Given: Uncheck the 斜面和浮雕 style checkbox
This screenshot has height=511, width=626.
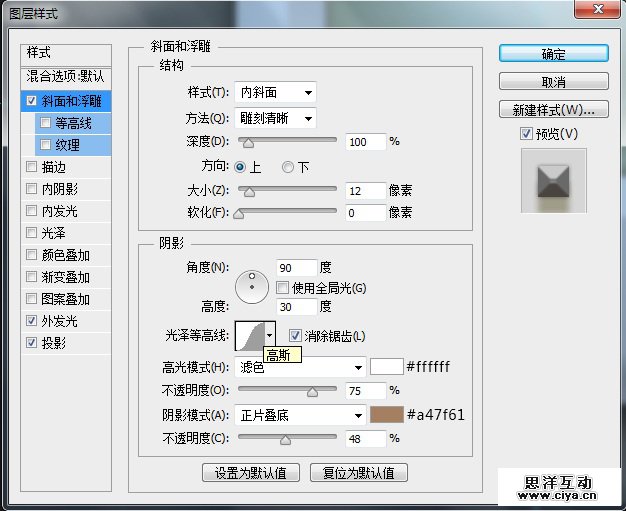Looking at the screenshot, I should pos(32,101).
